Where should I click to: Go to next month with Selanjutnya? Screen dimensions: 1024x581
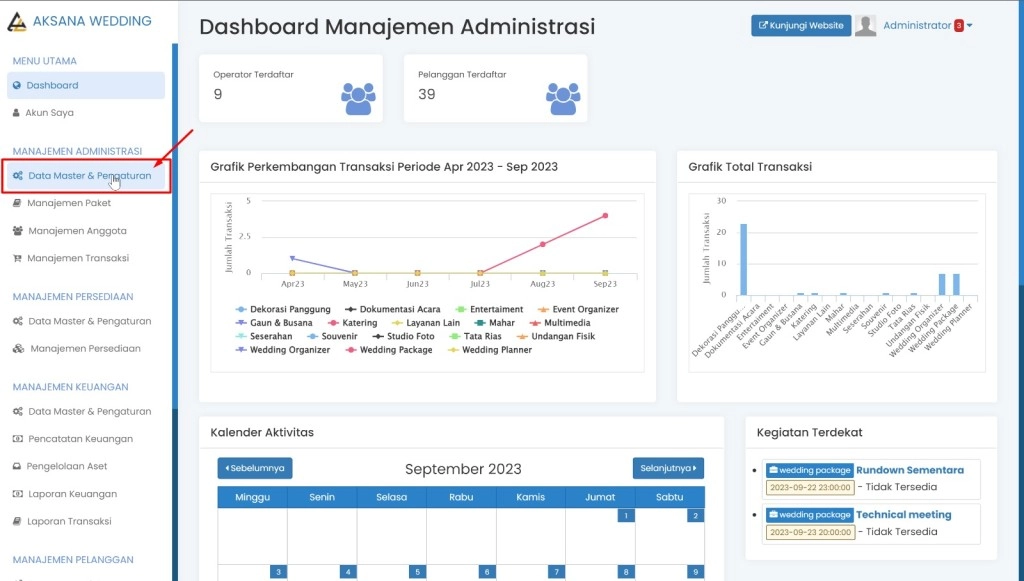(668, 468)
